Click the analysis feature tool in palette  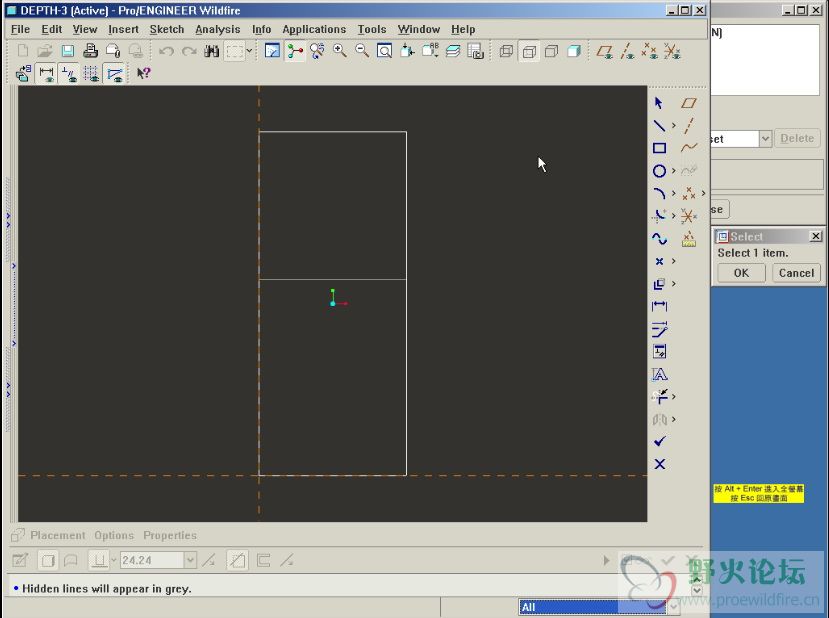pos(688,238)
